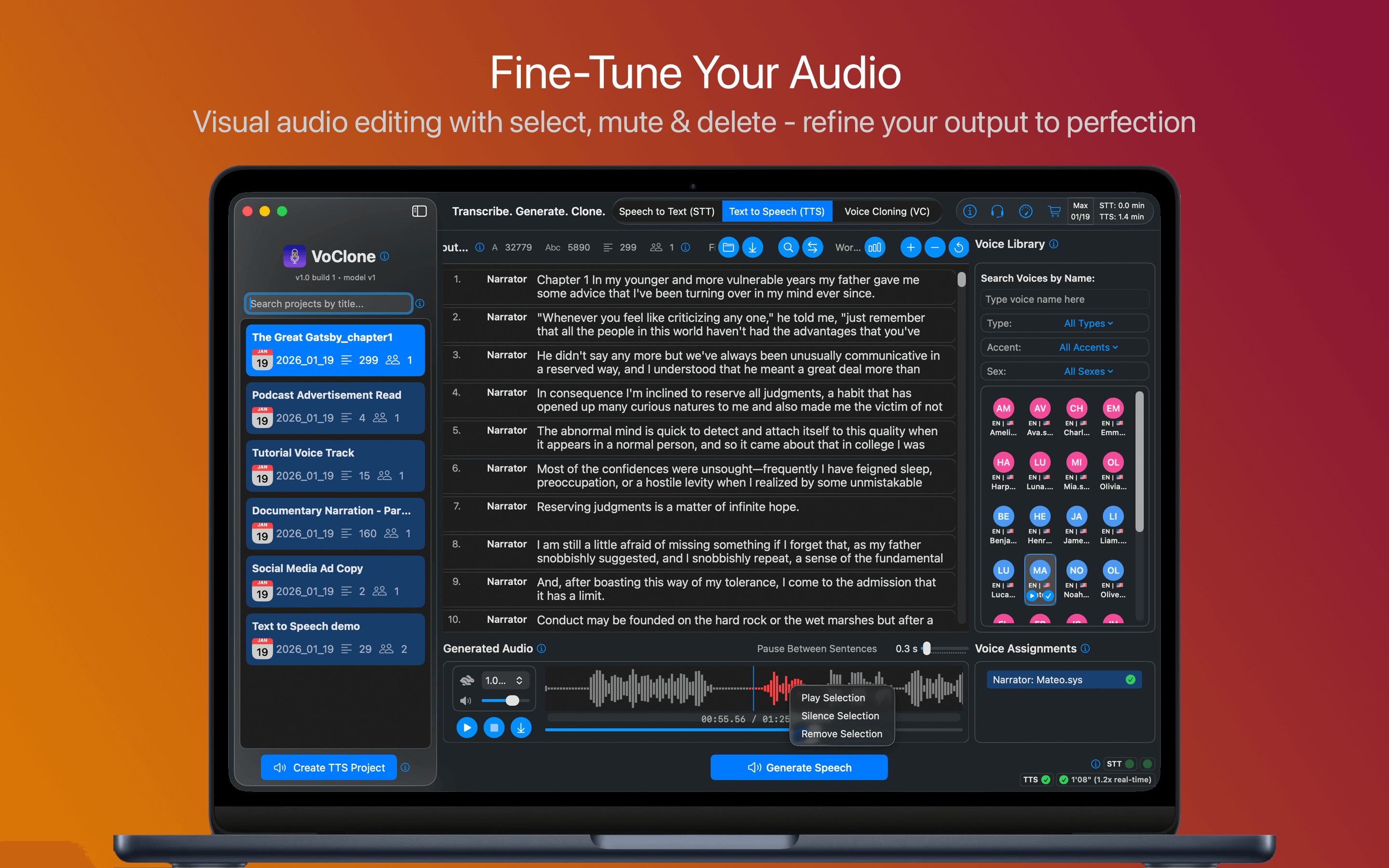Expand the Accent filter set to All Accents
This screenshot has width=1389, height=868.
[1088, 347]
